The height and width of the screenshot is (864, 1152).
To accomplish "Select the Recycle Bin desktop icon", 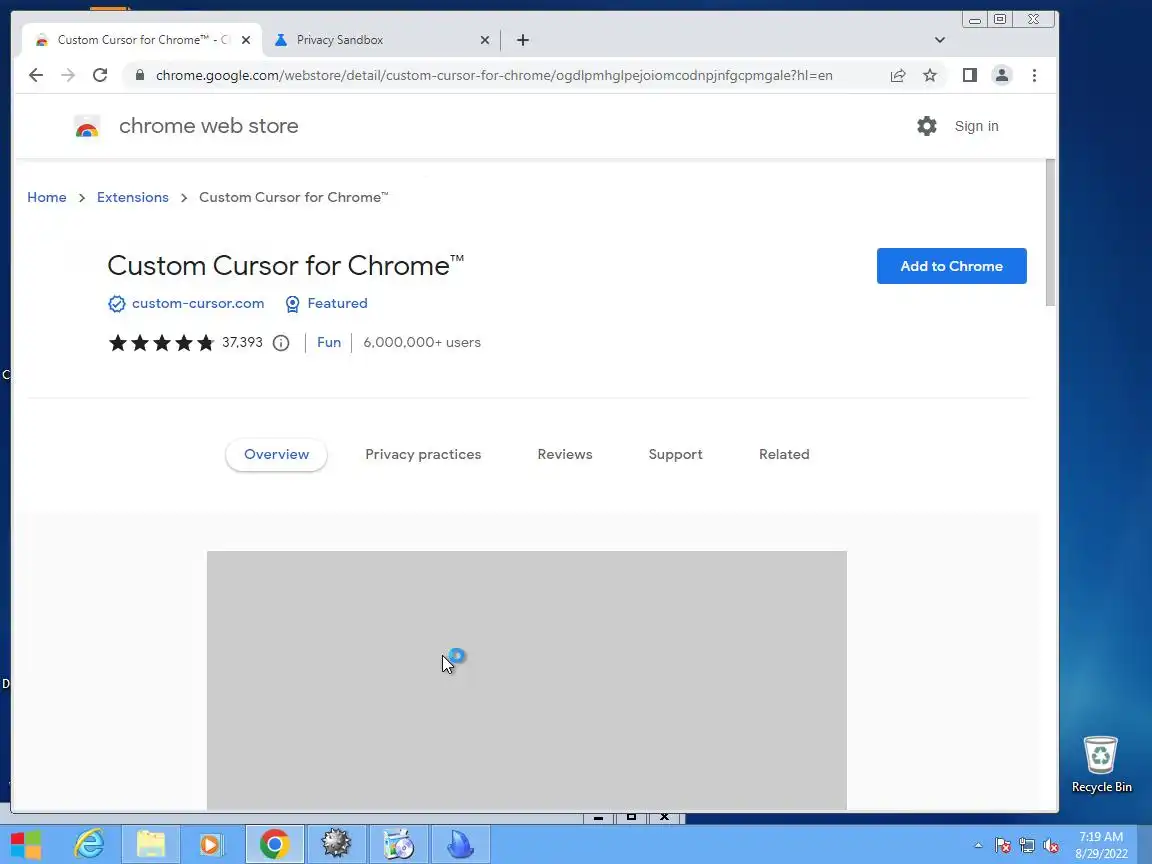I will tap(1101, 765).
